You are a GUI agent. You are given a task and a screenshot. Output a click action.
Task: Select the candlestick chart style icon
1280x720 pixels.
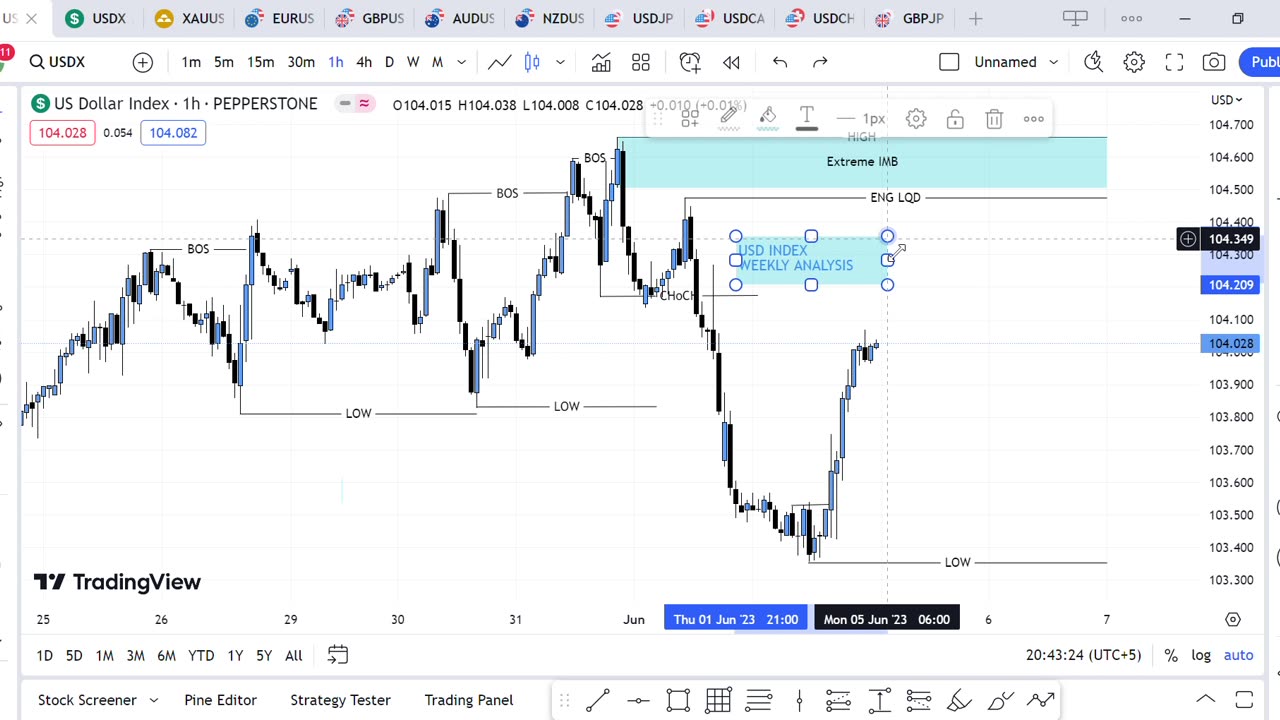tap(532, 62)
